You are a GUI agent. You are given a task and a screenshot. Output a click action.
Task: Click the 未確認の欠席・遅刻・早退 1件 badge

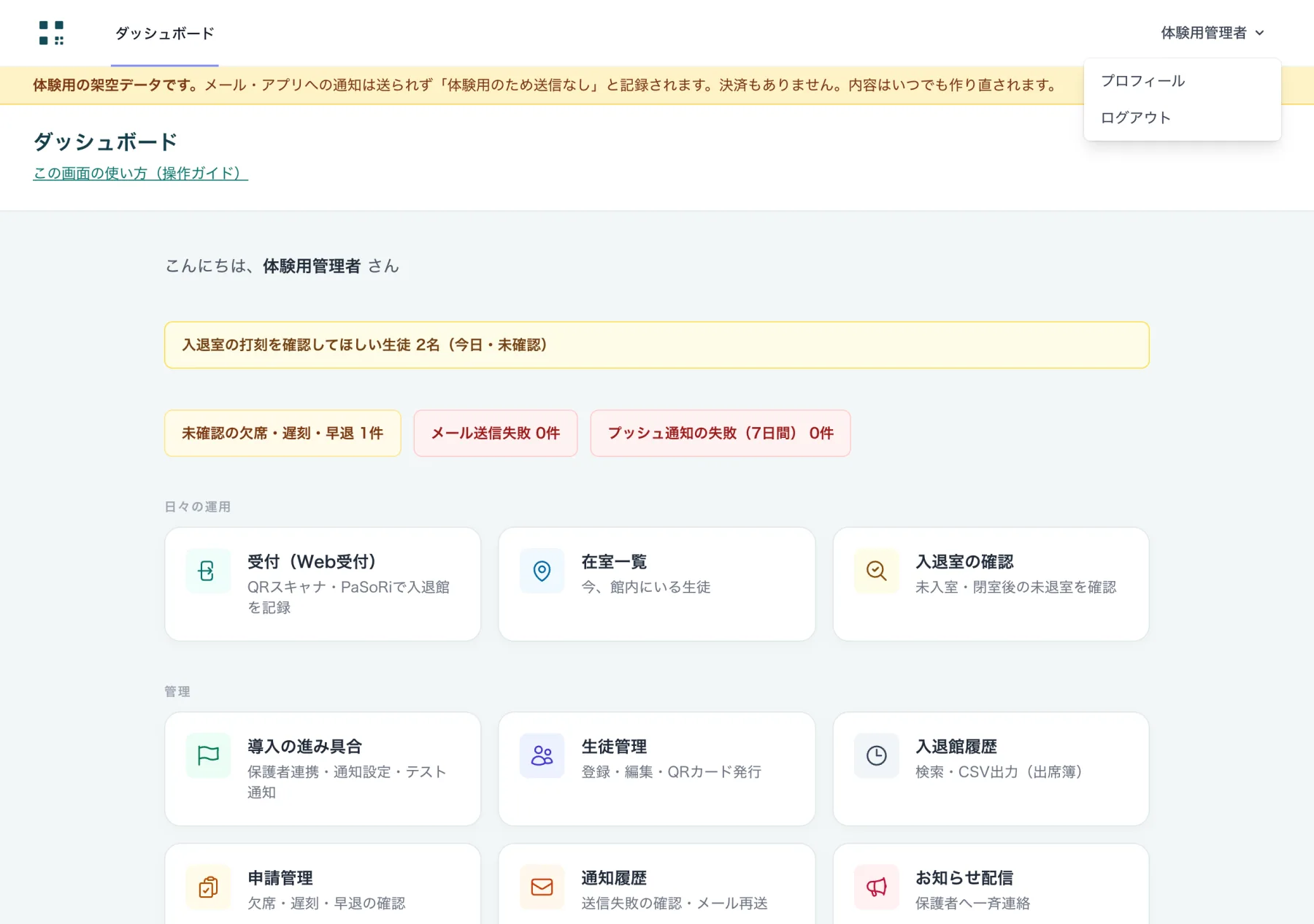point(283,433)
